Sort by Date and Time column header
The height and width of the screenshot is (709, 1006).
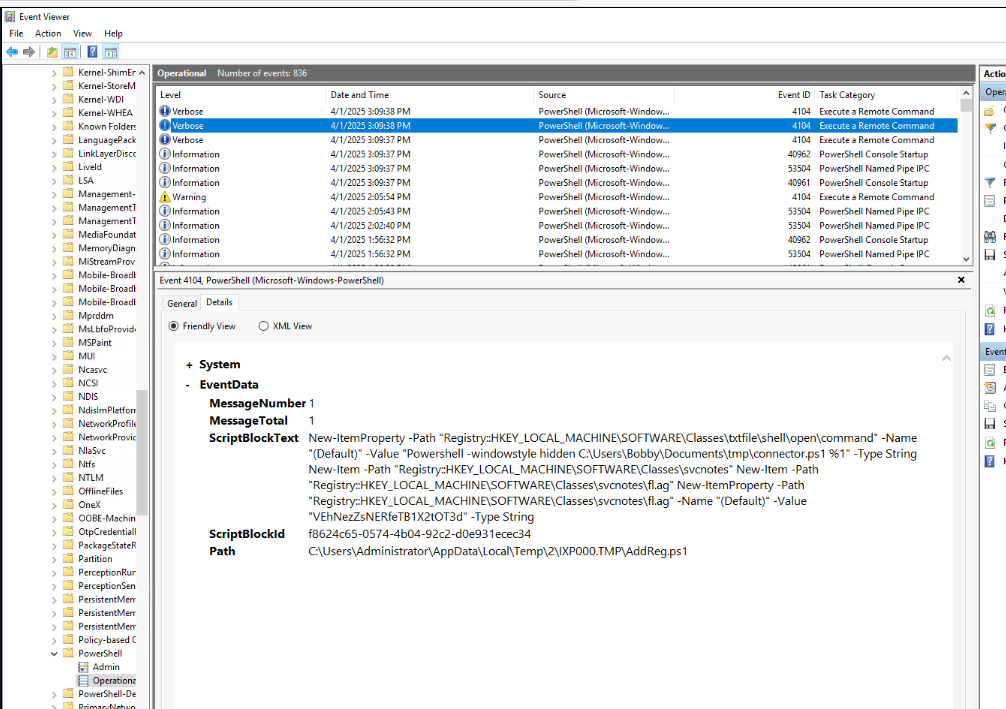pyautogui.click(x=360, y=95)
